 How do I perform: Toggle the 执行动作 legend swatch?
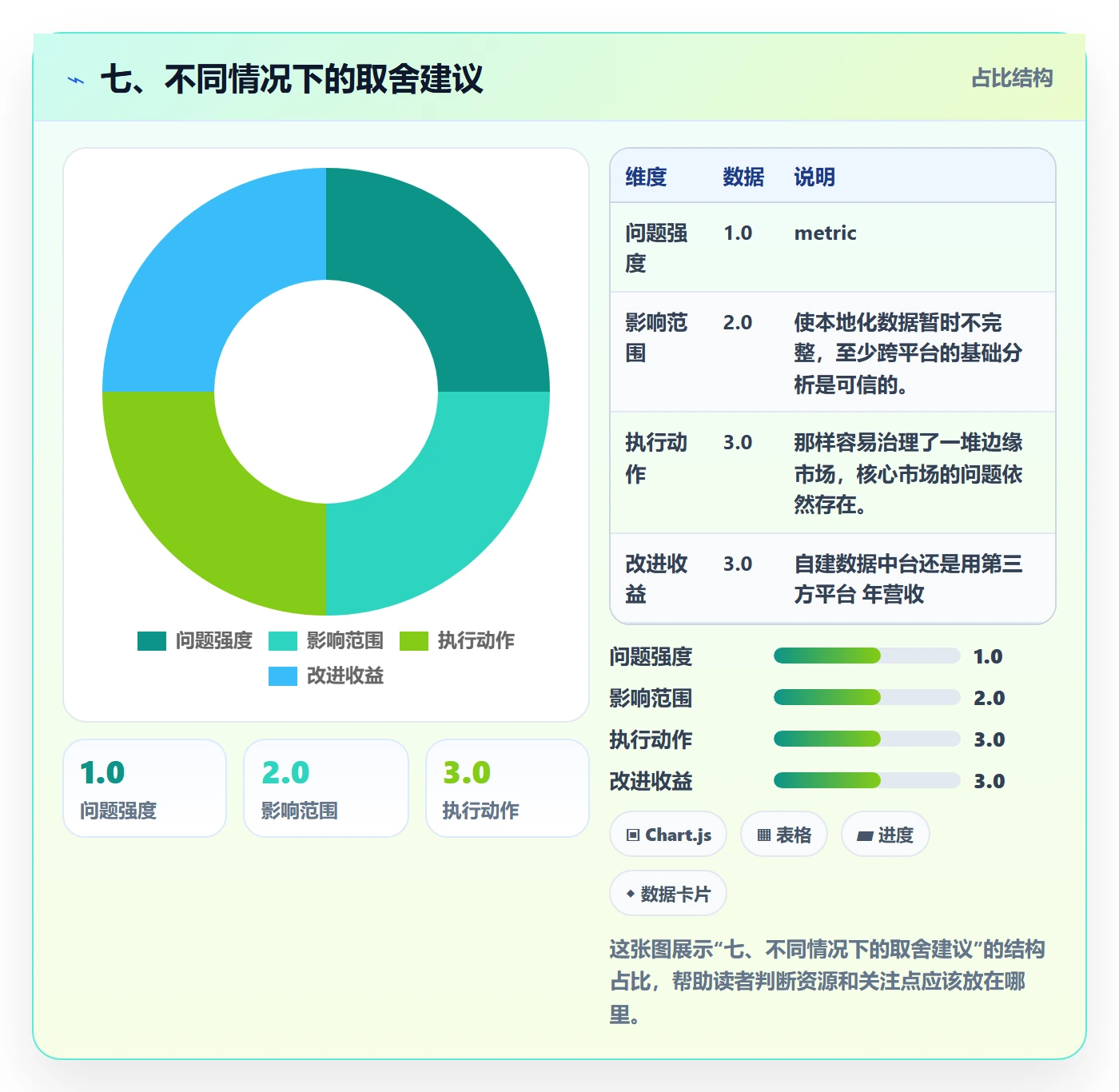coord(414,640)
